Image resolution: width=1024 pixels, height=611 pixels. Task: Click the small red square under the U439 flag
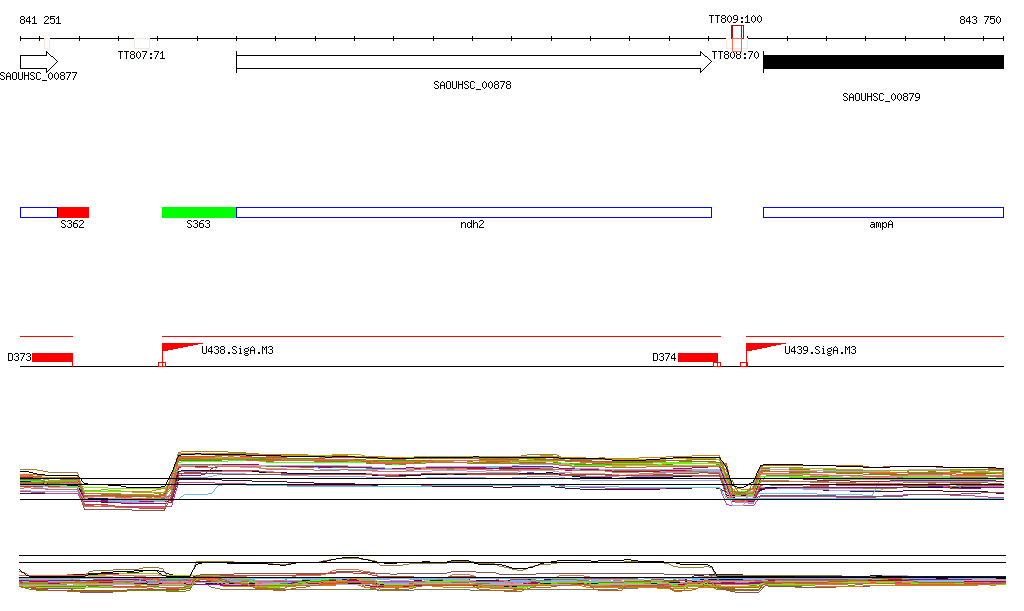(x=743, y=365)
